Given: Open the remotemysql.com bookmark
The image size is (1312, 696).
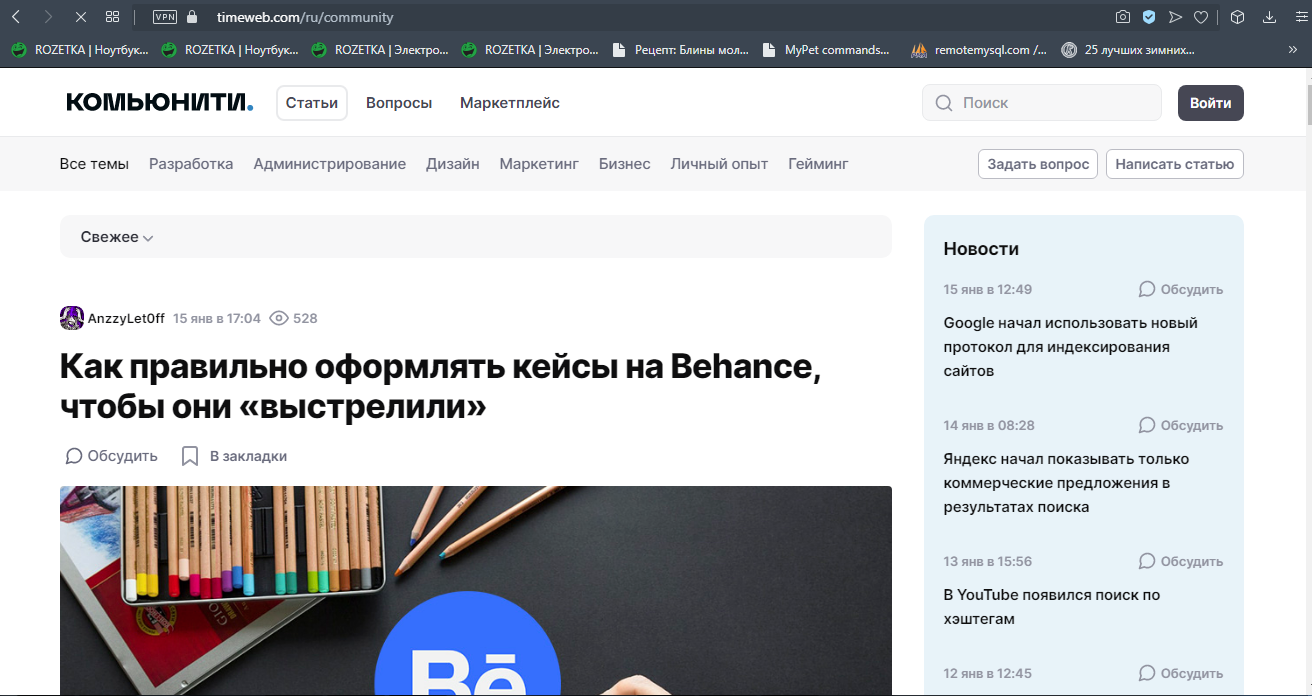Looking at the screenshot, I should pyautogui.click(x=979, y=50).
